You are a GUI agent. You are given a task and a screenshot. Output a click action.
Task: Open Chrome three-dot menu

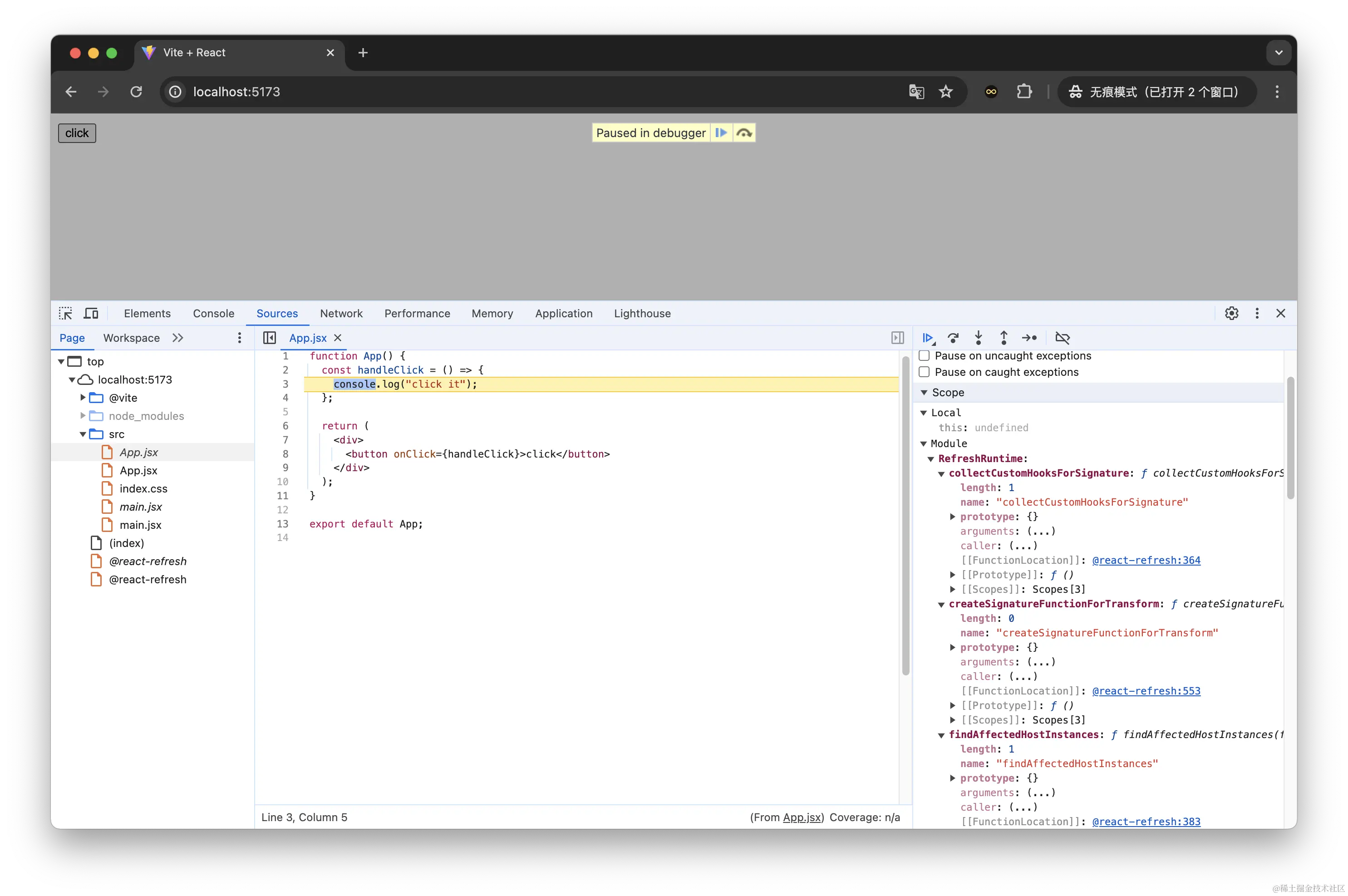pos(1277,91)
